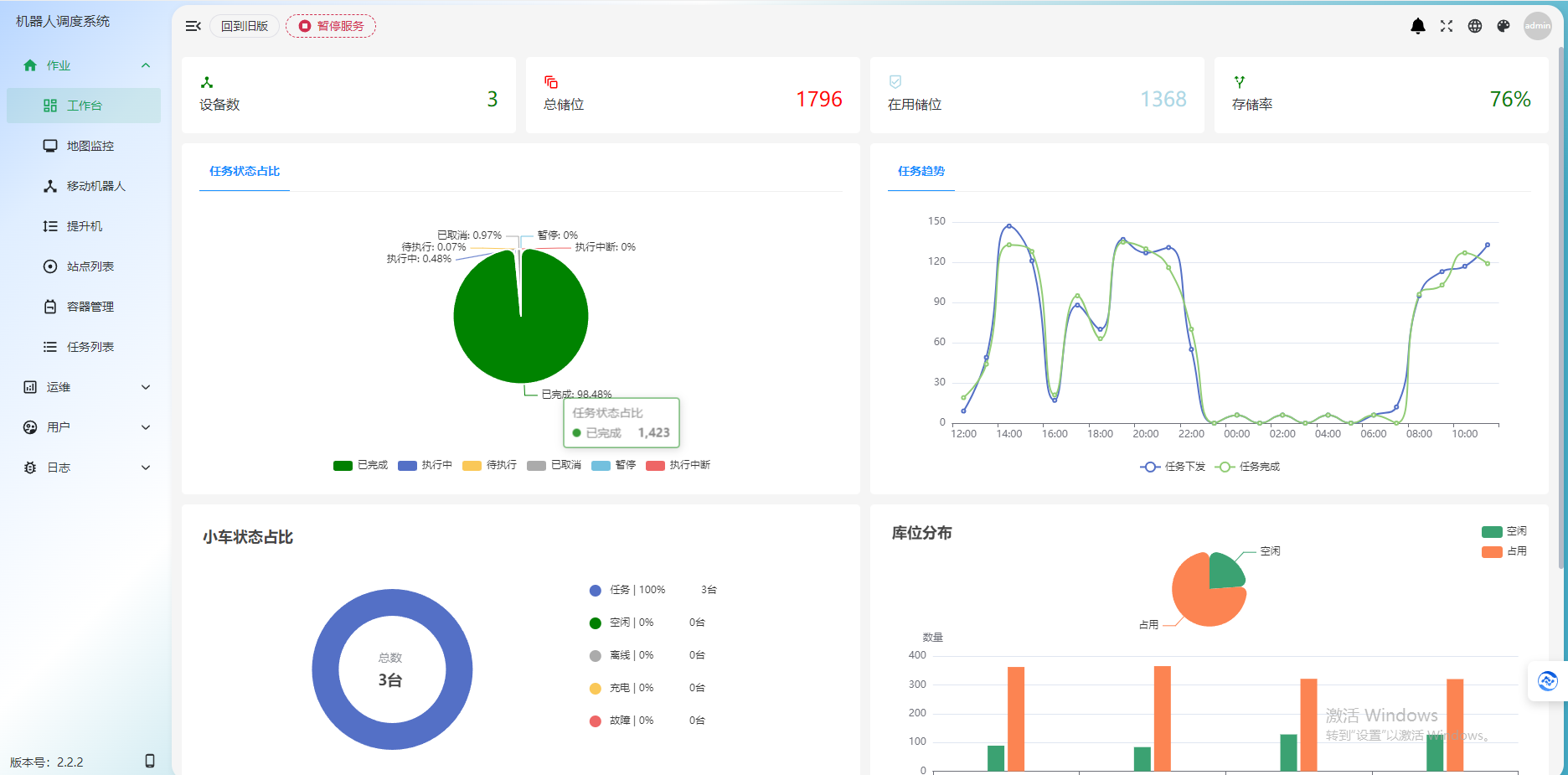Click the notification bell icon
This screenshot has width=1568, height=775.
pyautogui.click(x=1417, y=26)
